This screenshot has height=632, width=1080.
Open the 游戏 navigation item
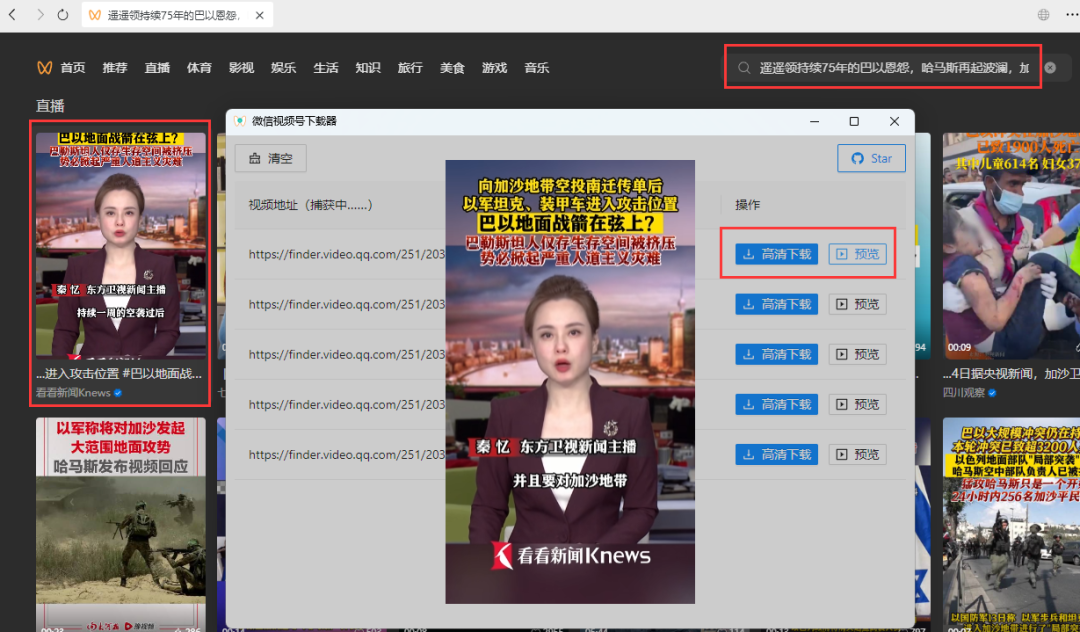(495, 67)
